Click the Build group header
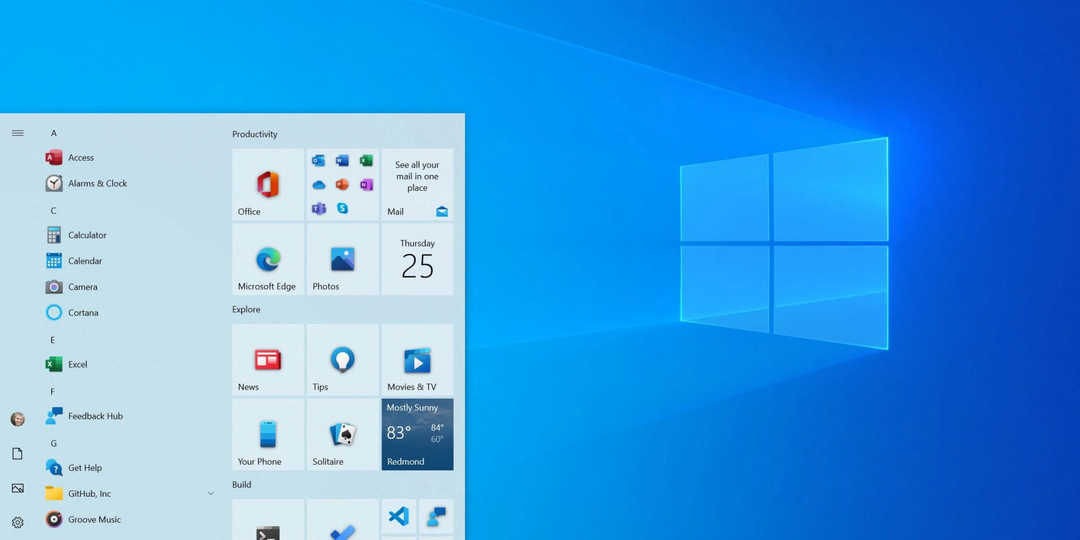 click(242, 485)
